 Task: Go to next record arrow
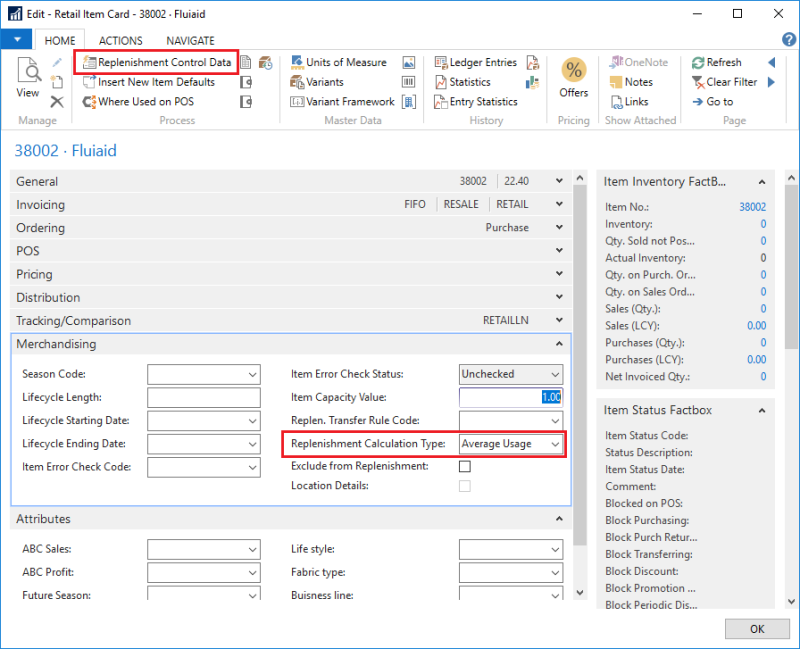coord(771,82)
